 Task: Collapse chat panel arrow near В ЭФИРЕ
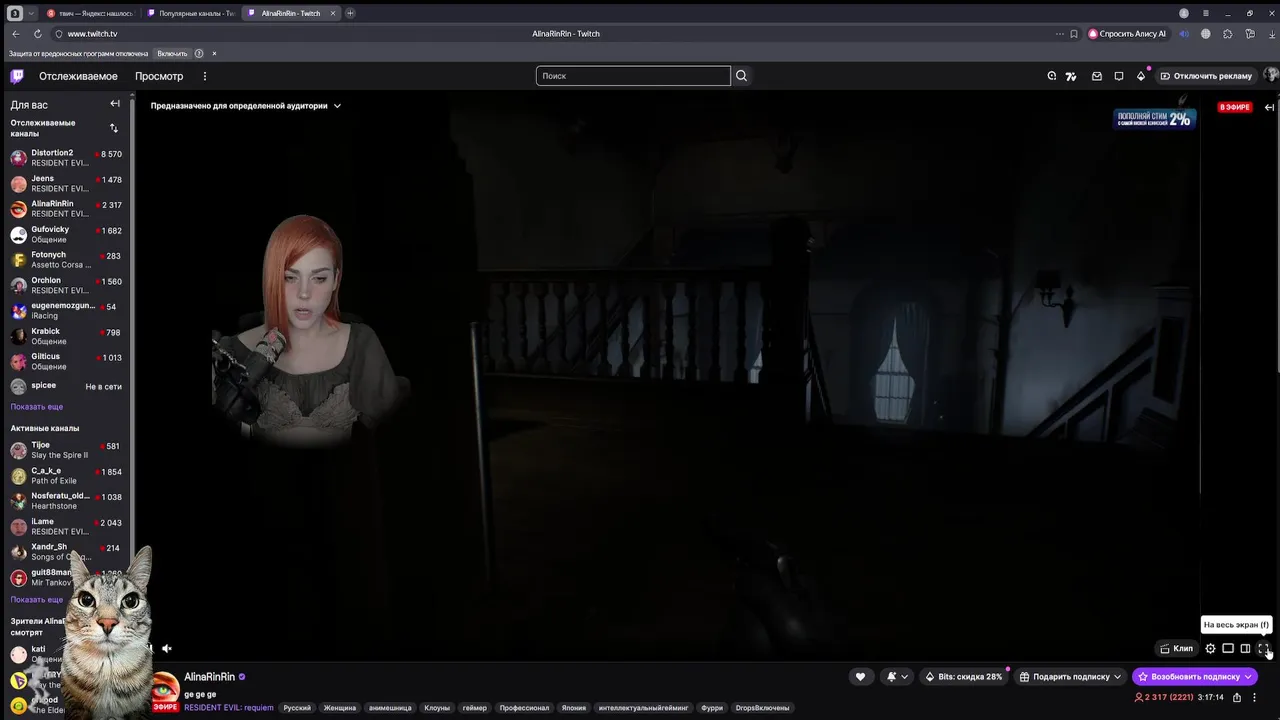(x=1269, y=107)
